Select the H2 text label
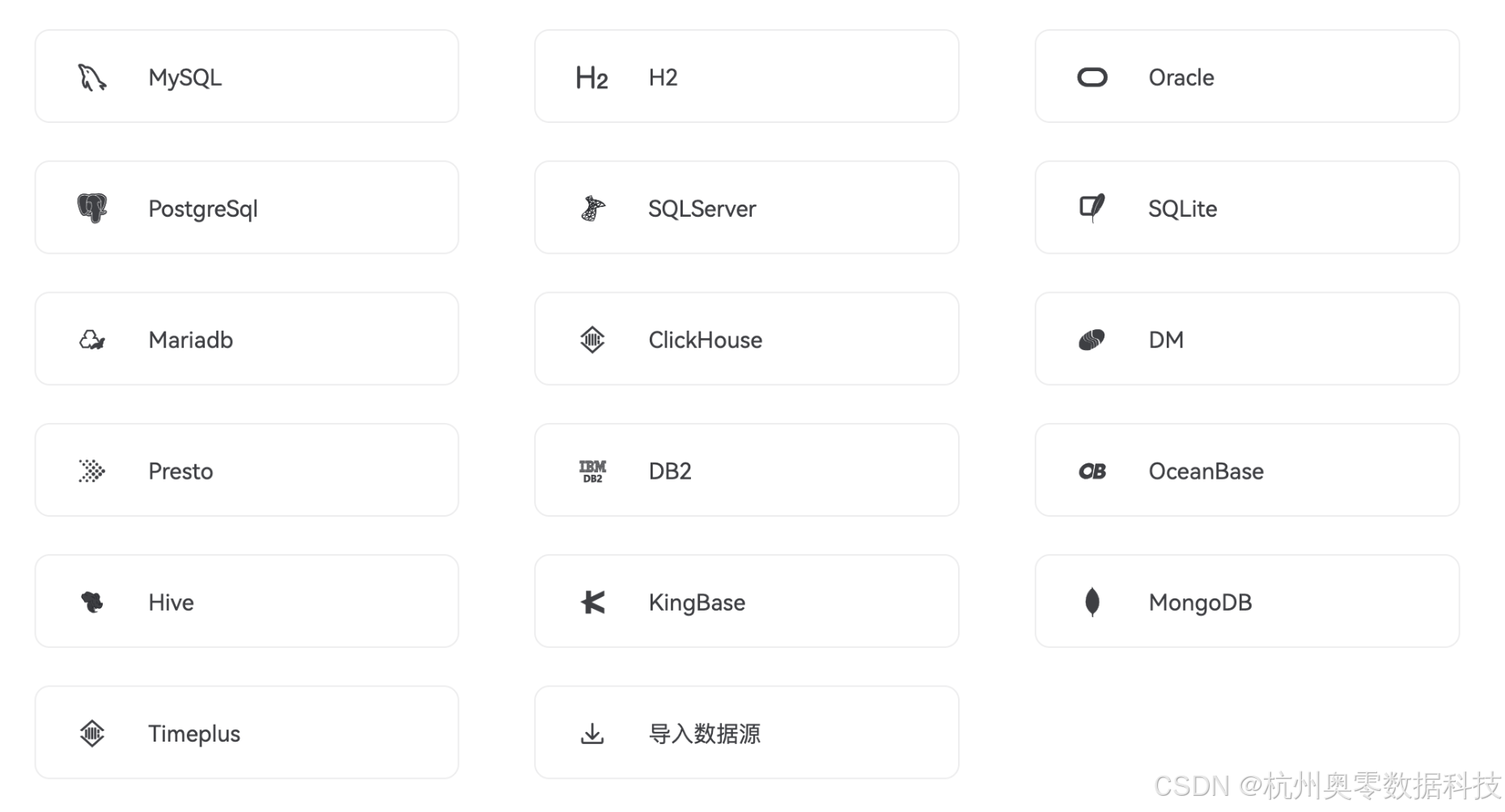Image resolution: width=1505 pixels, height=812 pixels. (663, 78)
